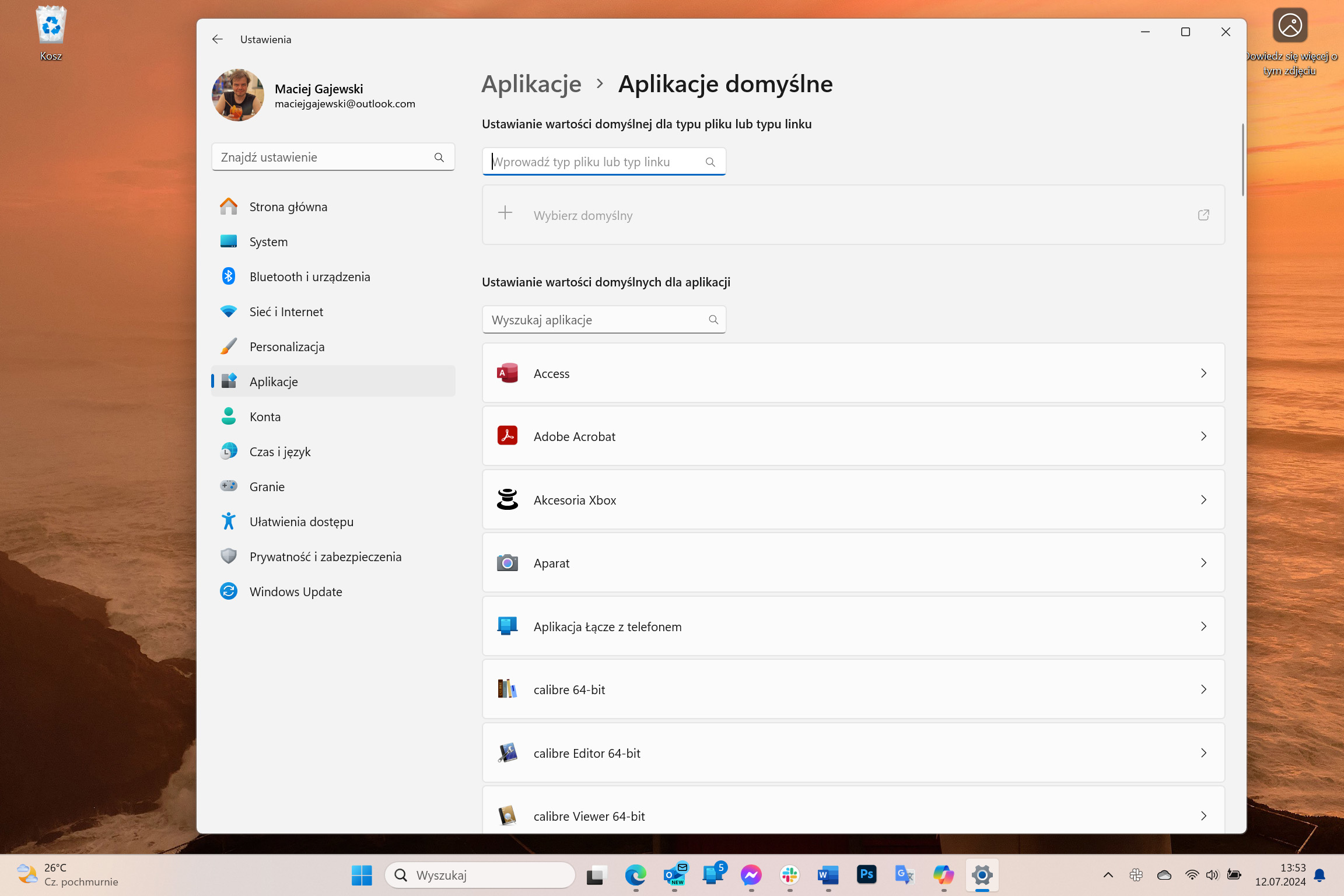The height and width of the screenshot is (896, 1344).
Task: Open OneDrive cloud tray icon
Action: point(1164,875)
